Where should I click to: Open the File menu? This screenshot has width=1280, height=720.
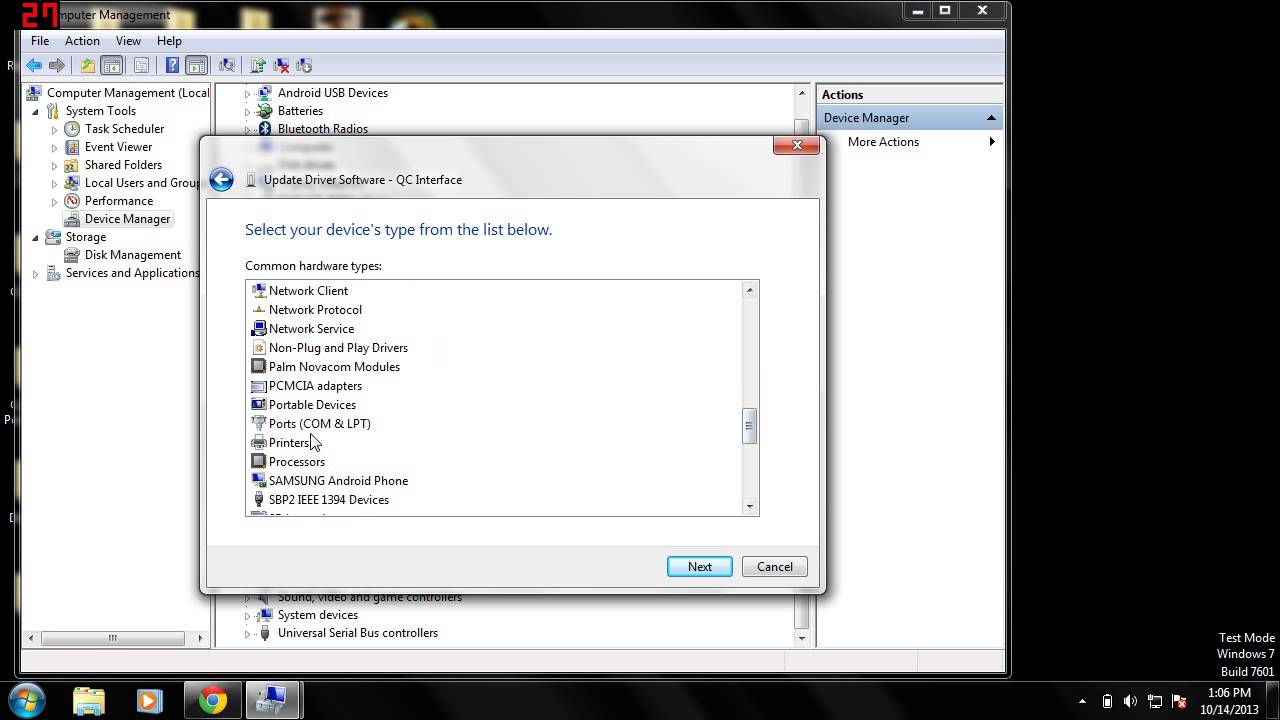40,41
